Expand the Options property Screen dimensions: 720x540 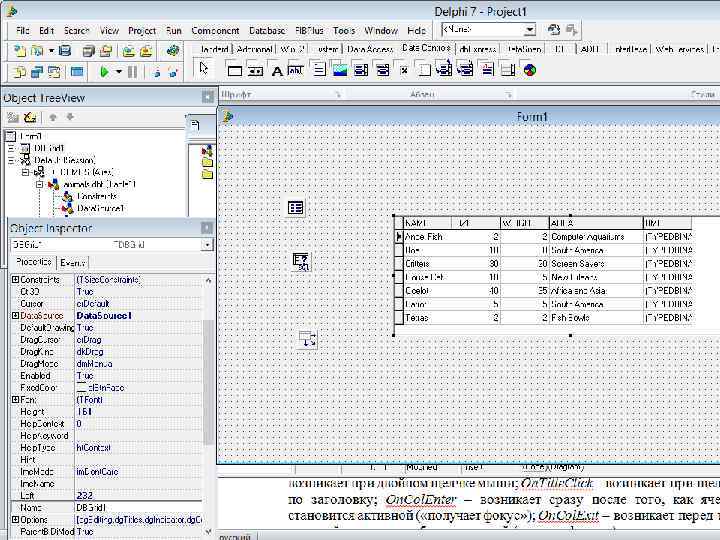tap(15, 519)
